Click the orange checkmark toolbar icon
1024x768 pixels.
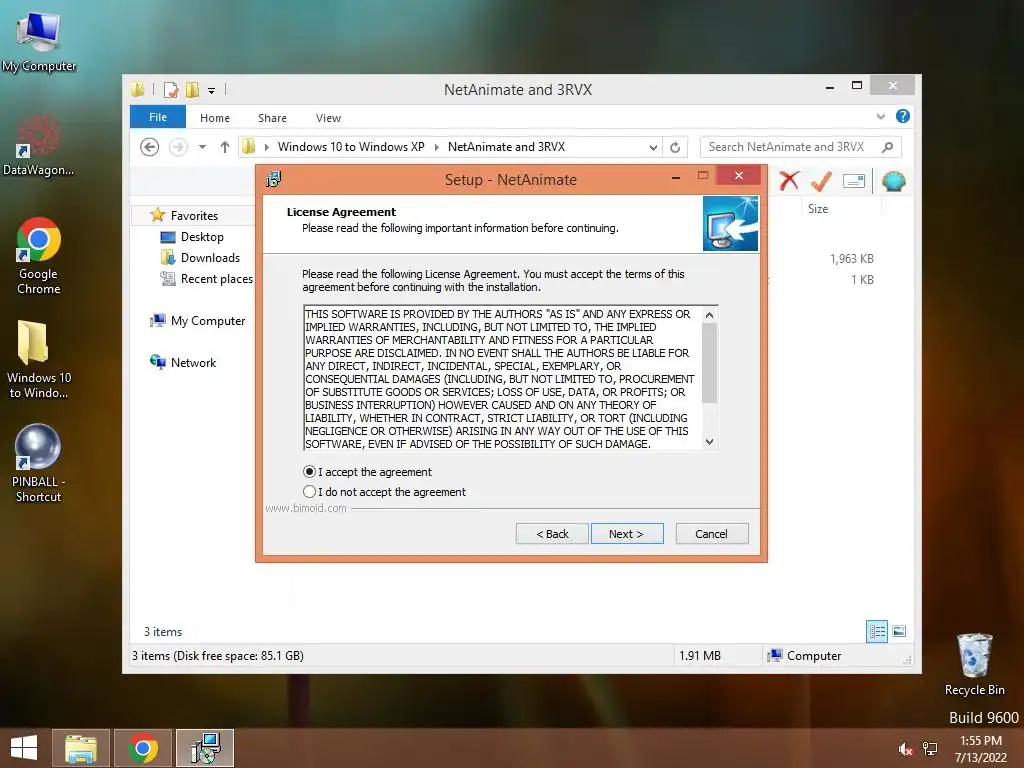click(x=821, y=181)
